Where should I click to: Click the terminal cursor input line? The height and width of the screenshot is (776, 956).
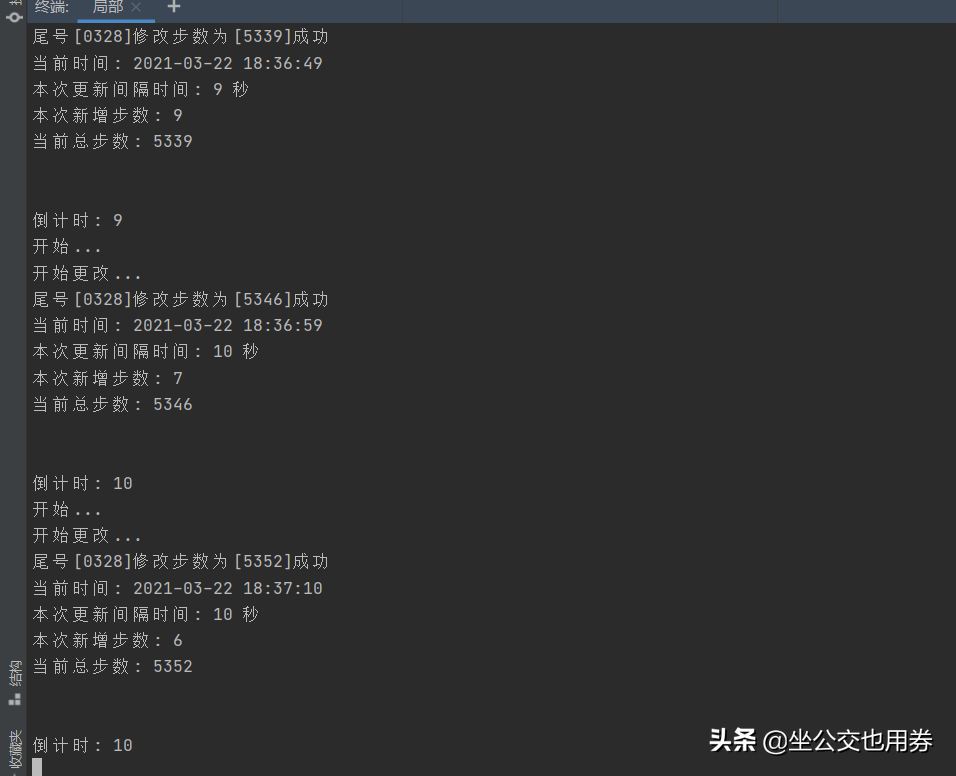[x=37, y=767]
